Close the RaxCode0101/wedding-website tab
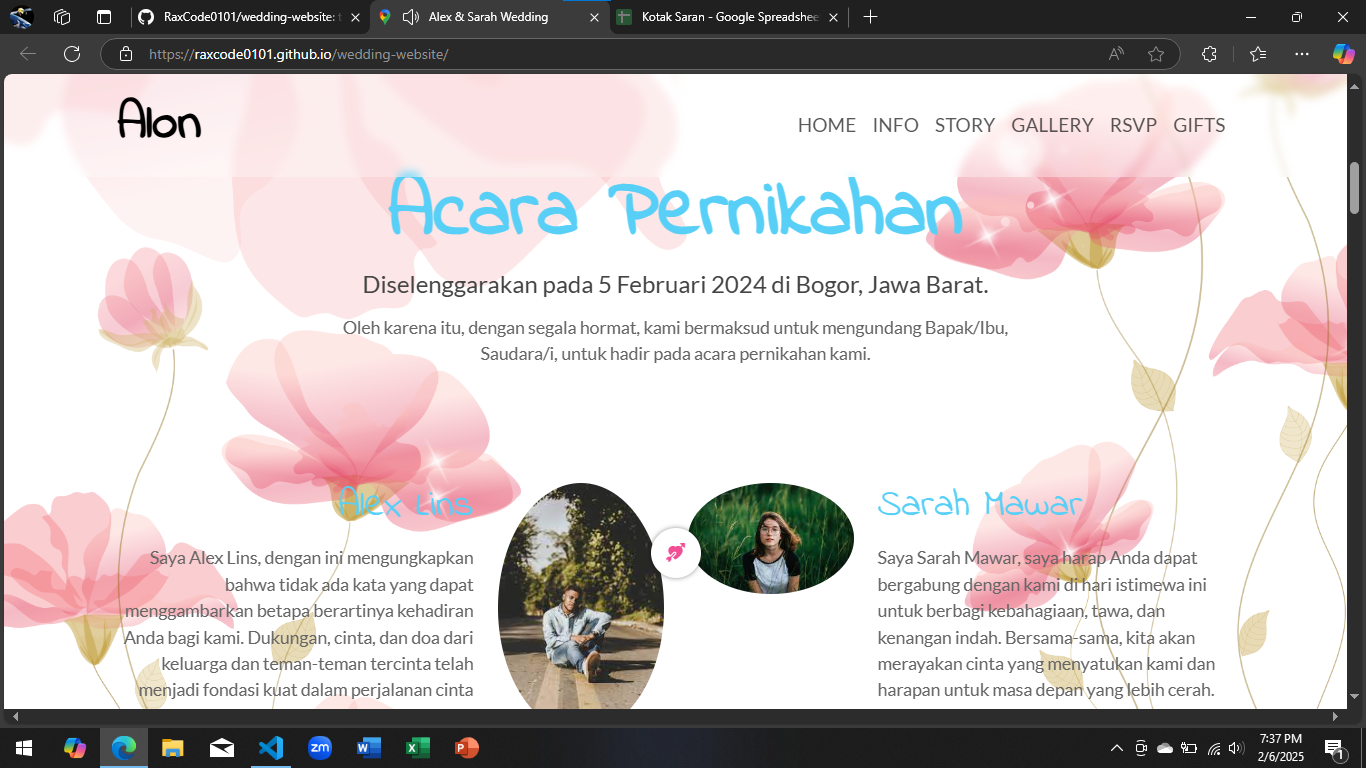This screenshot has width=1366, height=768. point(355,17)
